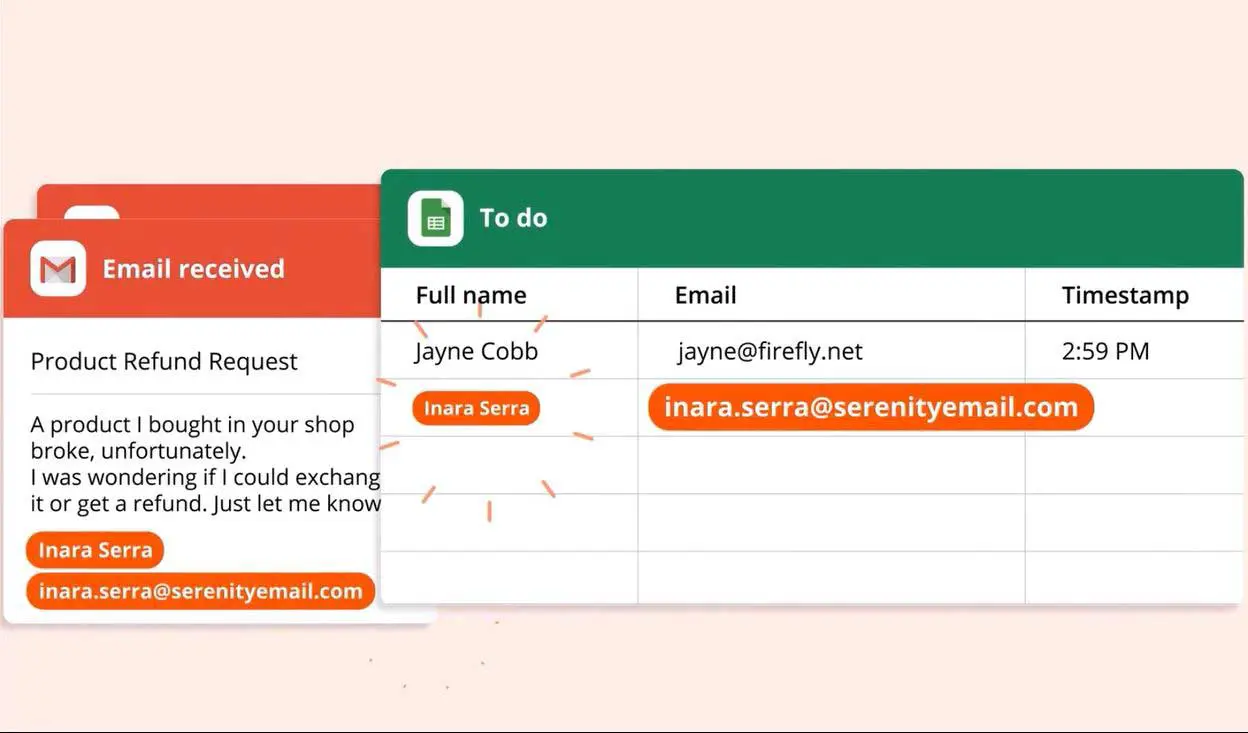Click the large inara.serra@serenityemail.com pill in the sheet
The height and width of the screenshot is (733, 1248).
[870, 408]
